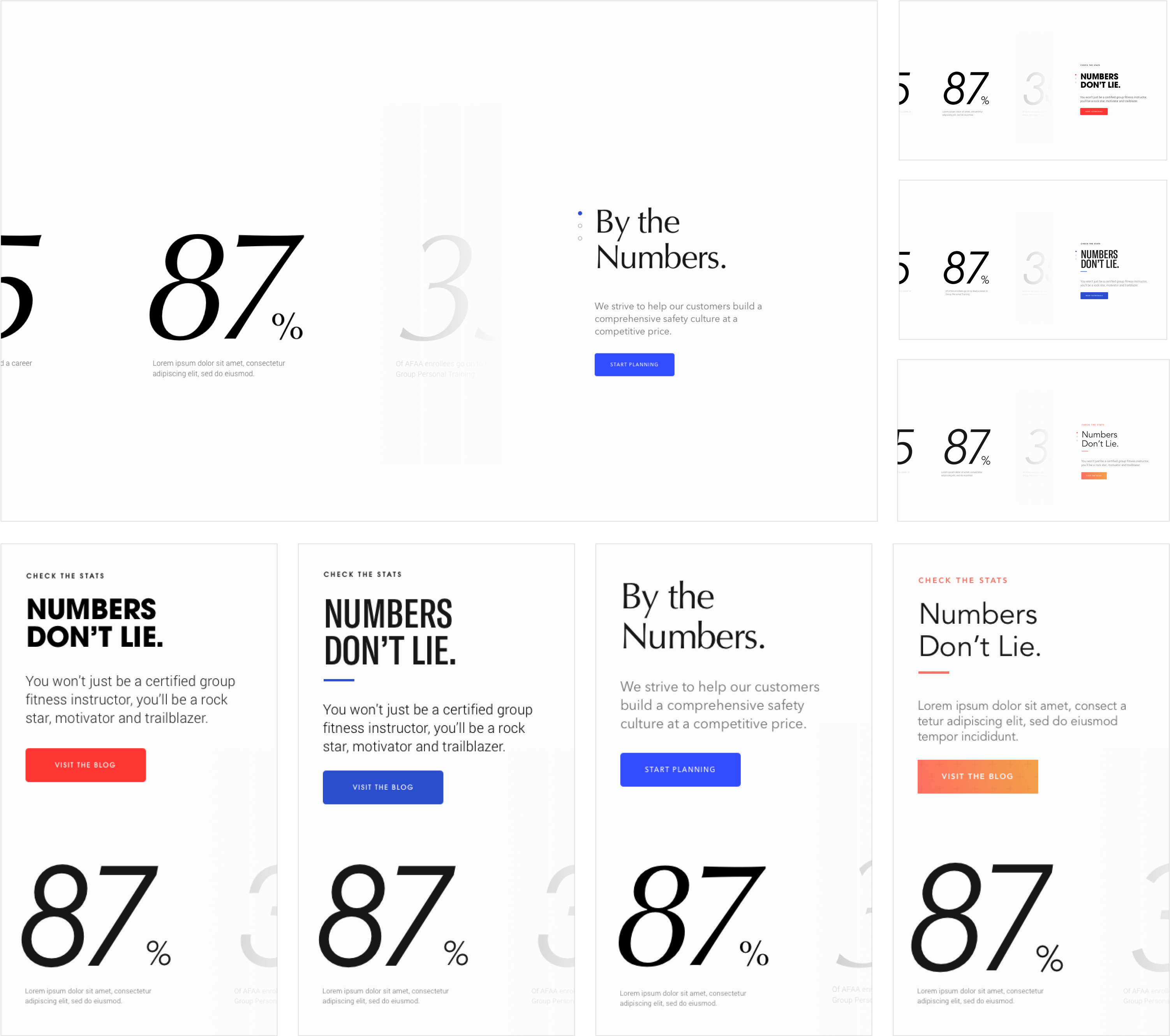The image size is (1170, 1036).
Task: Click the large orange 'Check the Stats' label
Action: (963, 580)
